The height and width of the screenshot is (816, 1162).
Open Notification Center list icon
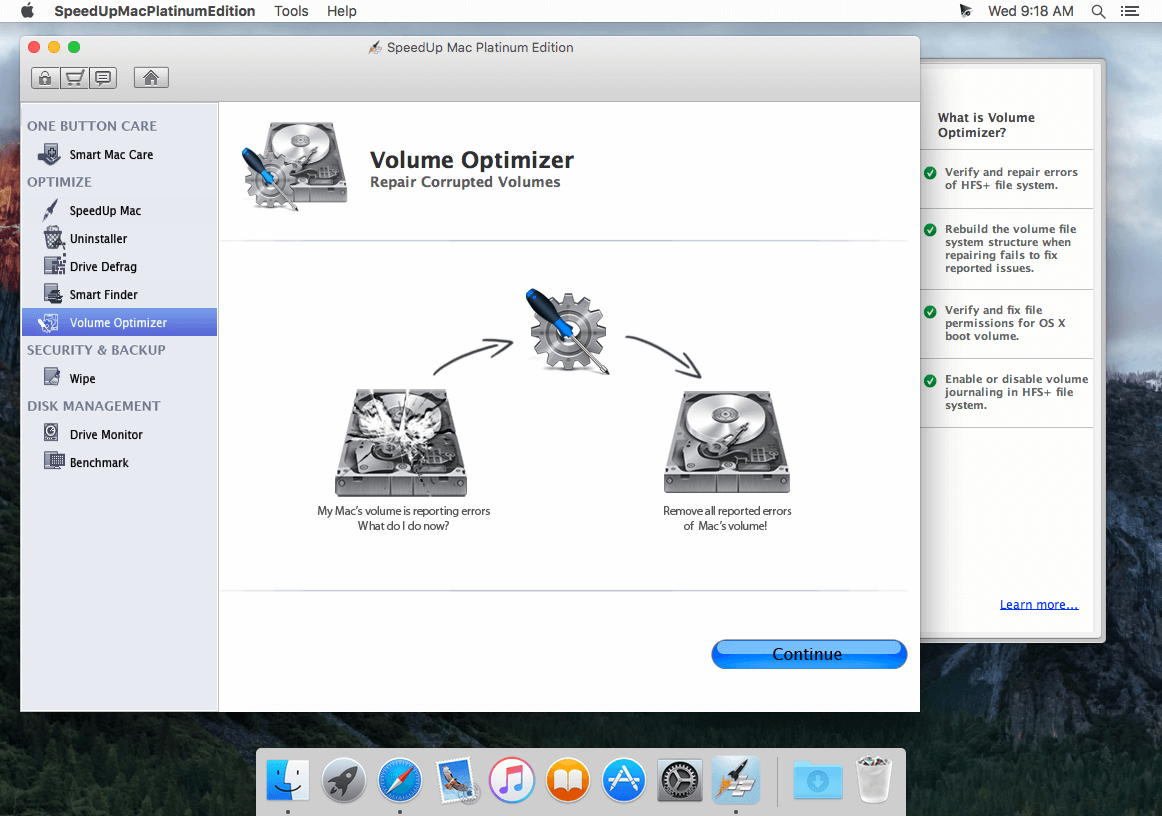[1129, 11]
